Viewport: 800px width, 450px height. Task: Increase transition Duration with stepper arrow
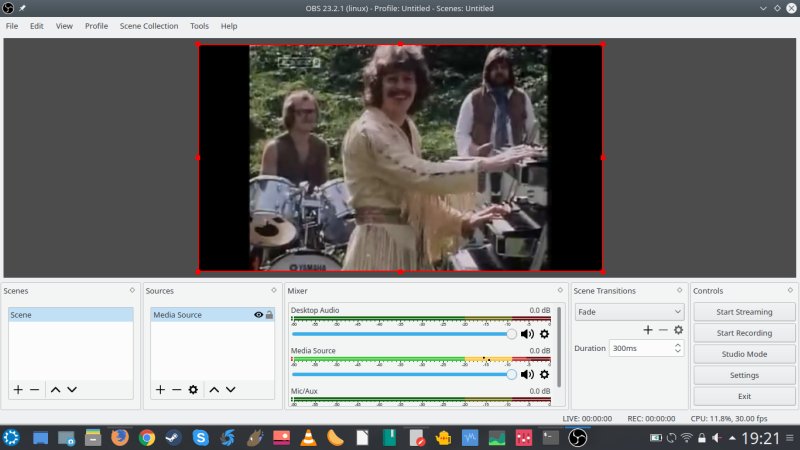pyautogui.click(x=678, y=345)
